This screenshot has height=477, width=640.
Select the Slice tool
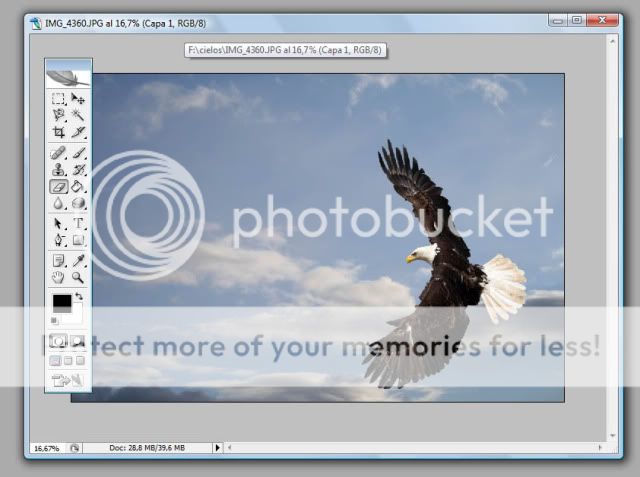pos(78,132)
